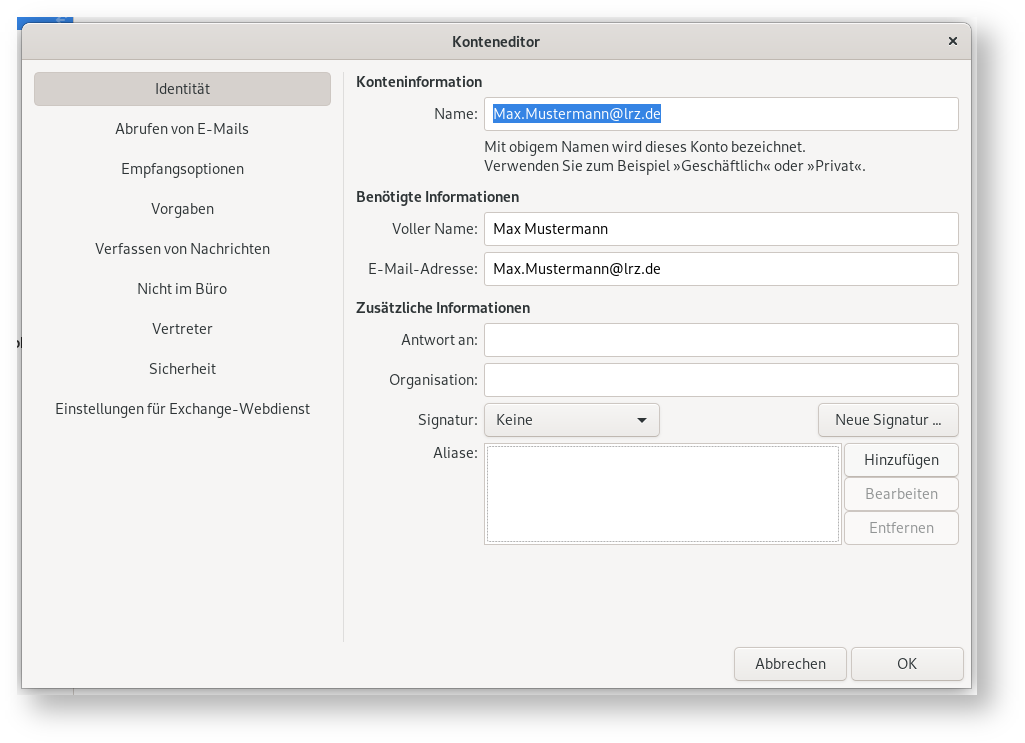Open Abrufen von E-Mails settings
Screen dimensions: 1025x743
point(182,129)
